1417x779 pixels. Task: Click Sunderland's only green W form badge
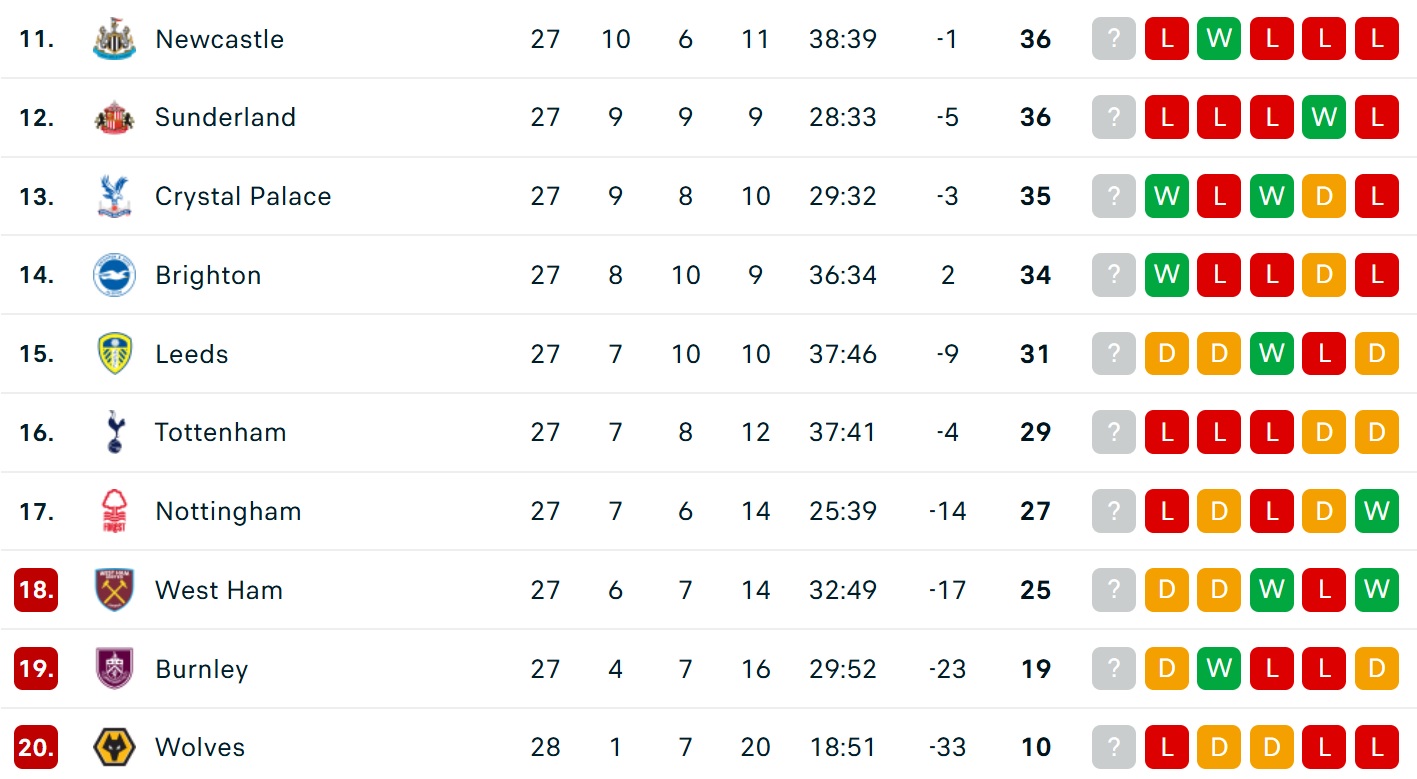tap(1324, 118)
